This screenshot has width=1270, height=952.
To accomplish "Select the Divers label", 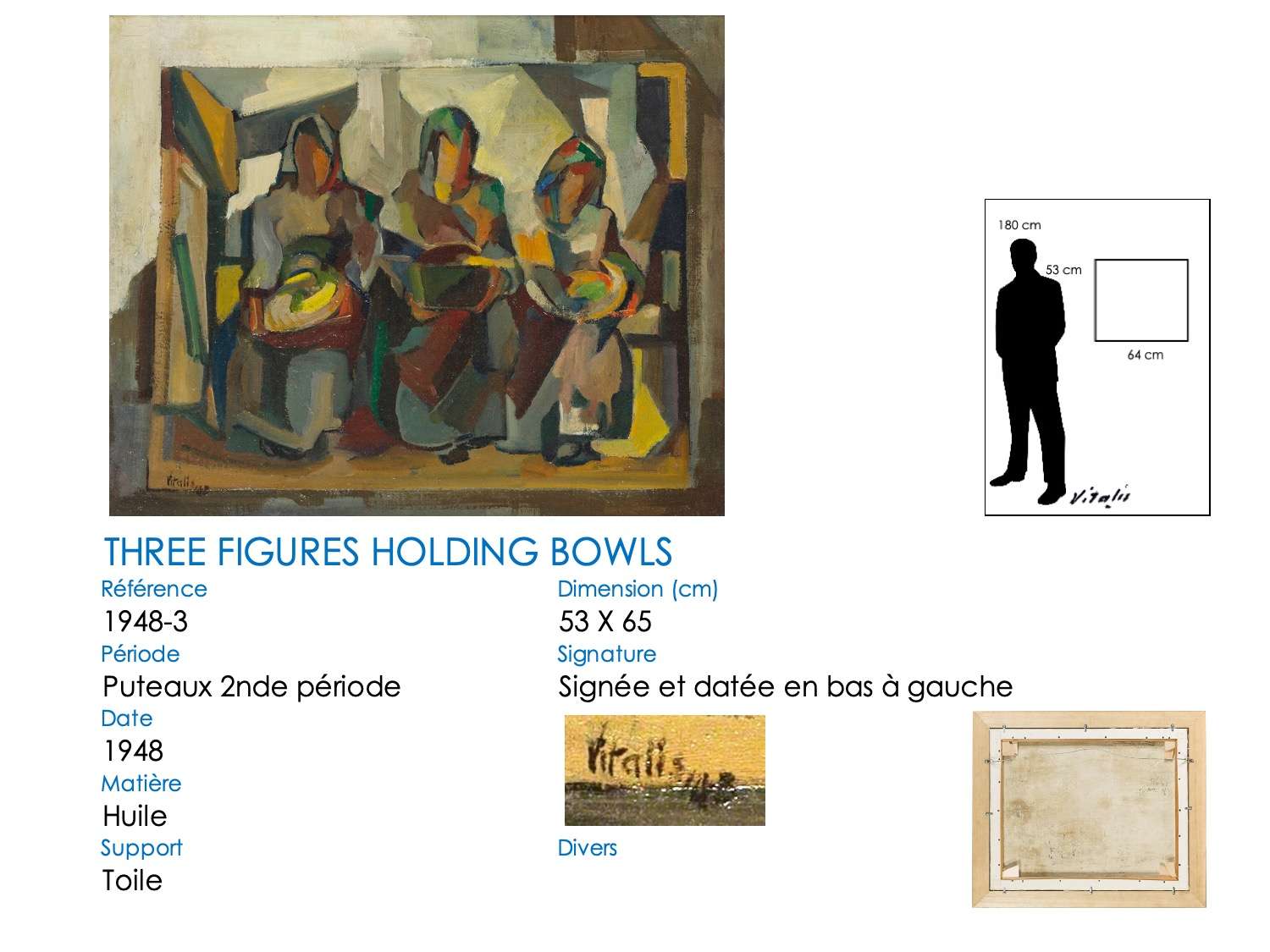I will click(x=588, y=848).
